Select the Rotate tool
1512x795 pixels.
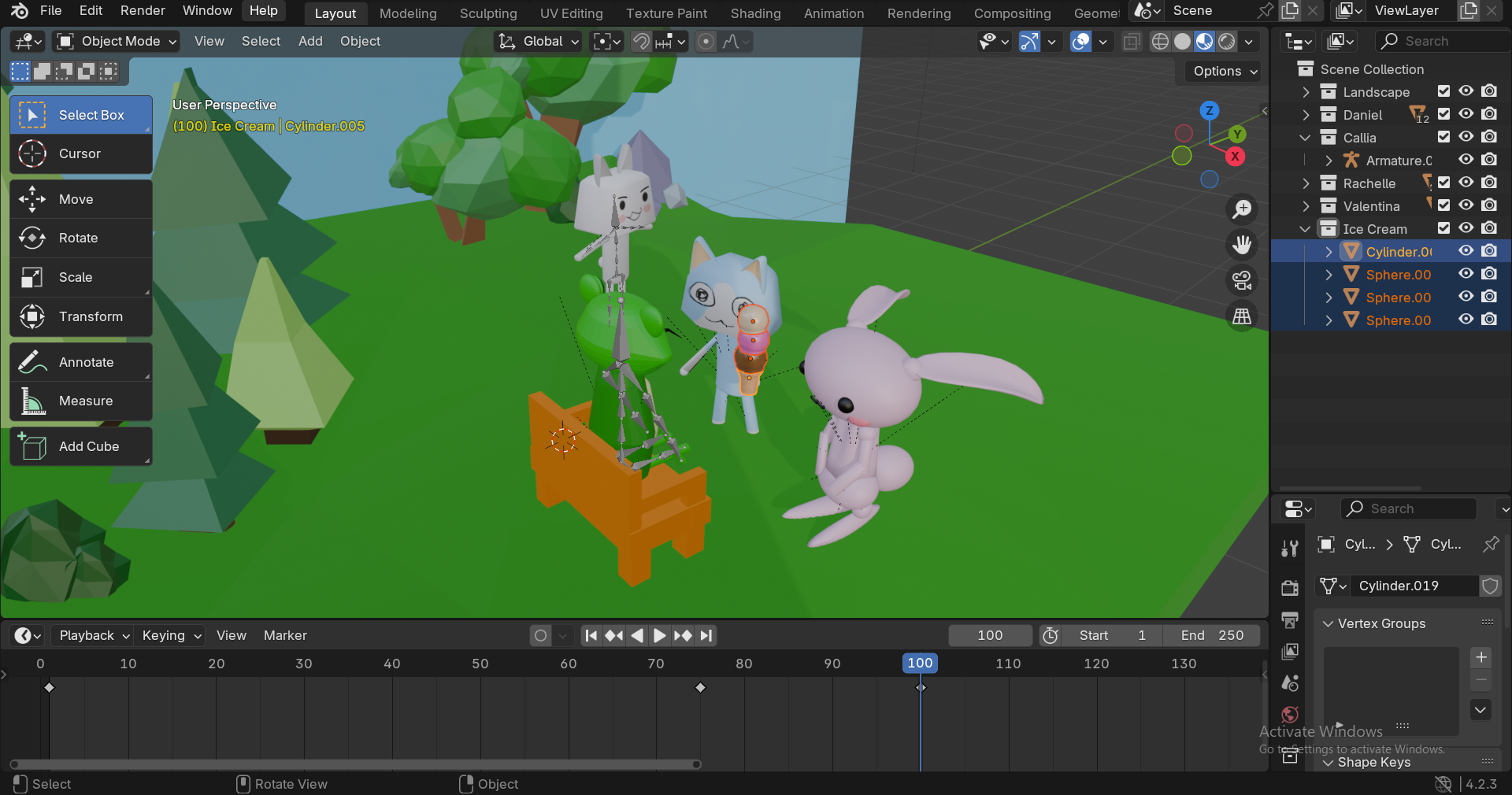pyautogui.click(x=80, y=238)
